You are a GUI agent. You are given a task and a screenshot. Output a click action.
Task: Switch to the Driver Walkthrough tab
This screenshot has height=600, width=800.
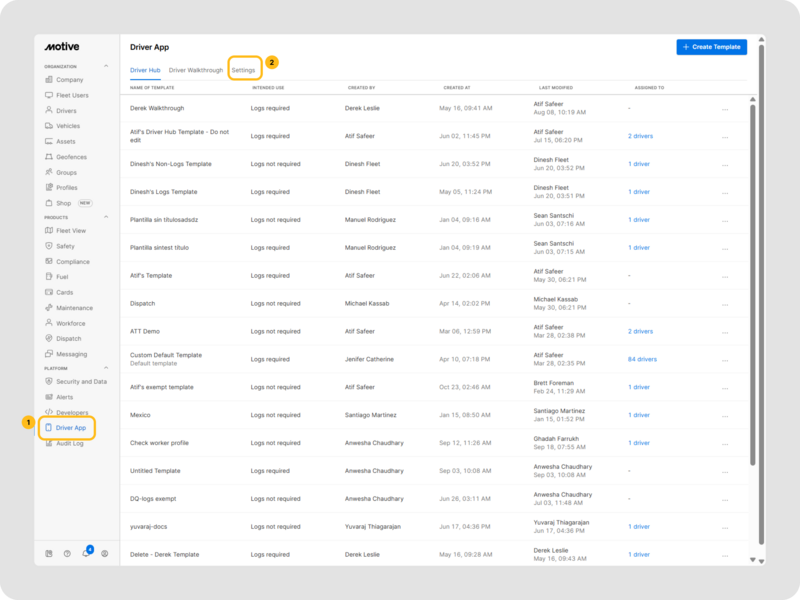(x=196, y=70)
